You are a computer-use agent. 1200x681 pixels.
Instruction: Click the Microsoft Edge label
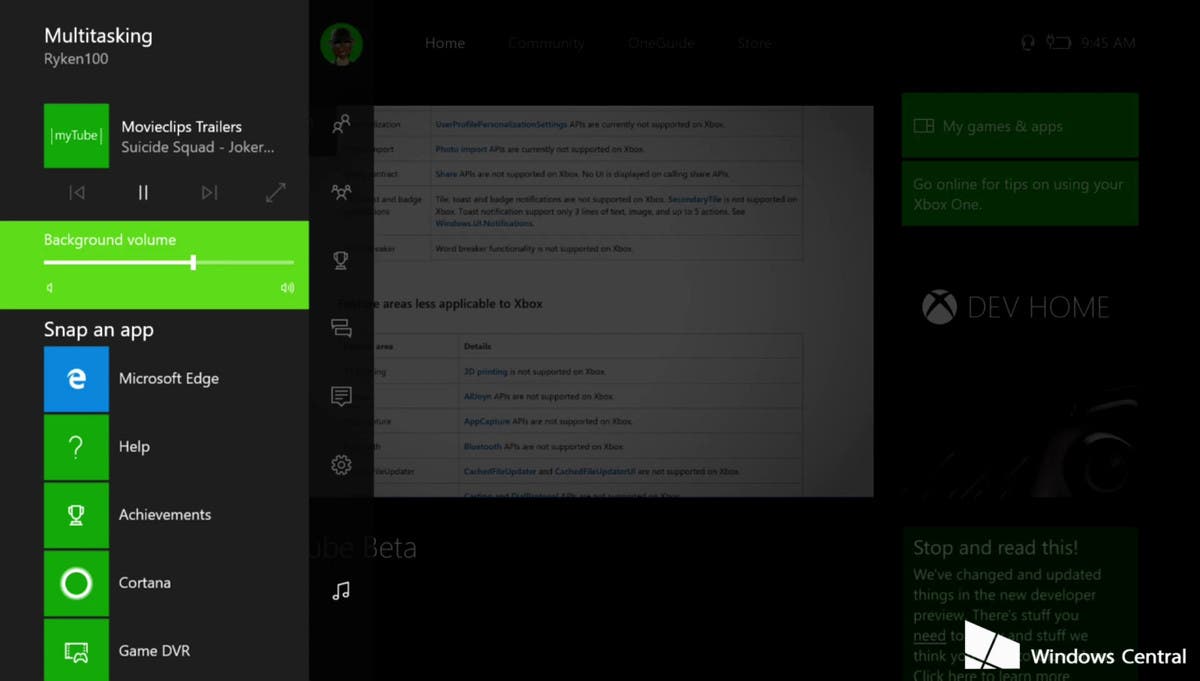[x=169, y=379]
